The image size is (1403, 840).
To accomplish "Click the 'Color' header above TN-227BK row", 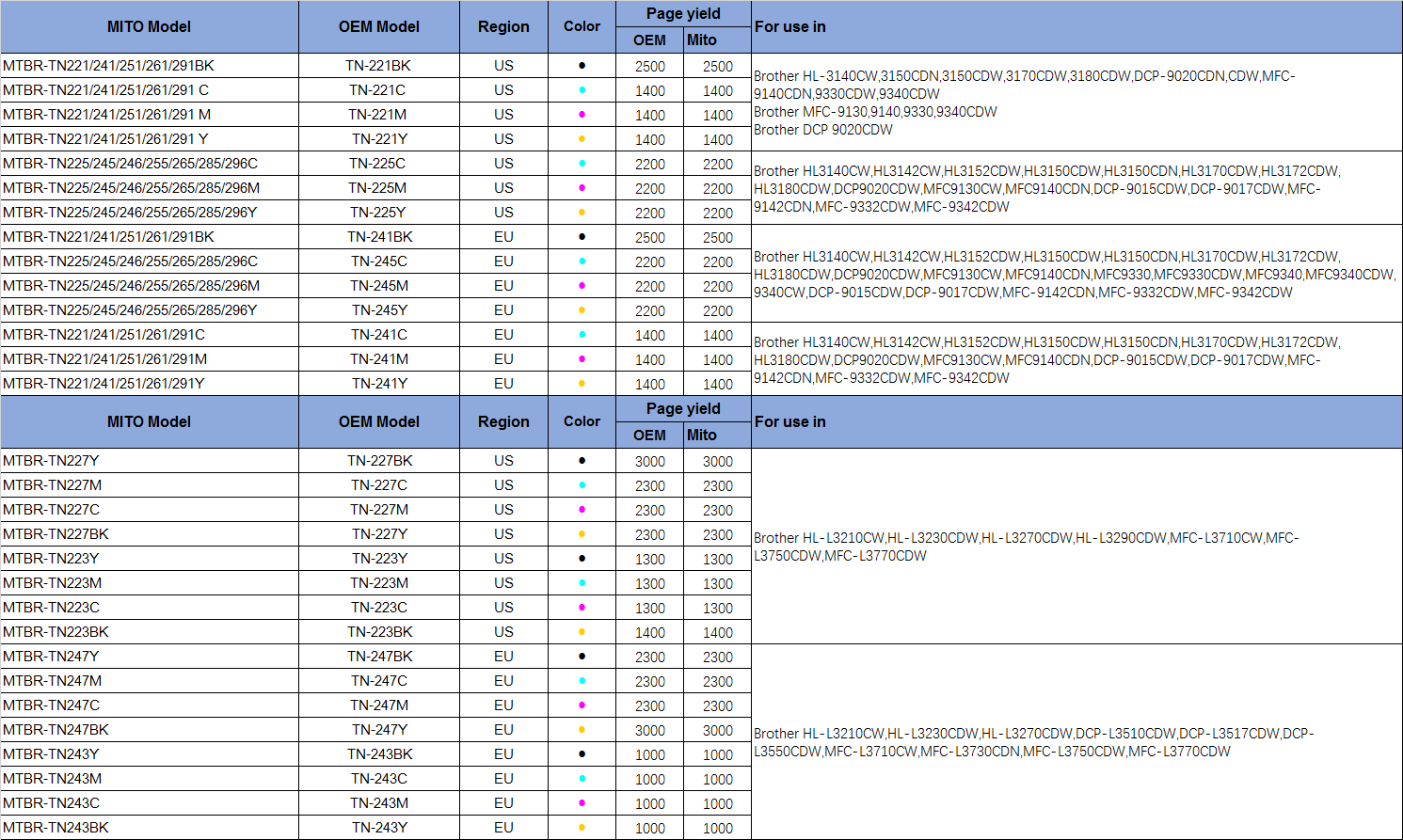I will coord(582,421).
